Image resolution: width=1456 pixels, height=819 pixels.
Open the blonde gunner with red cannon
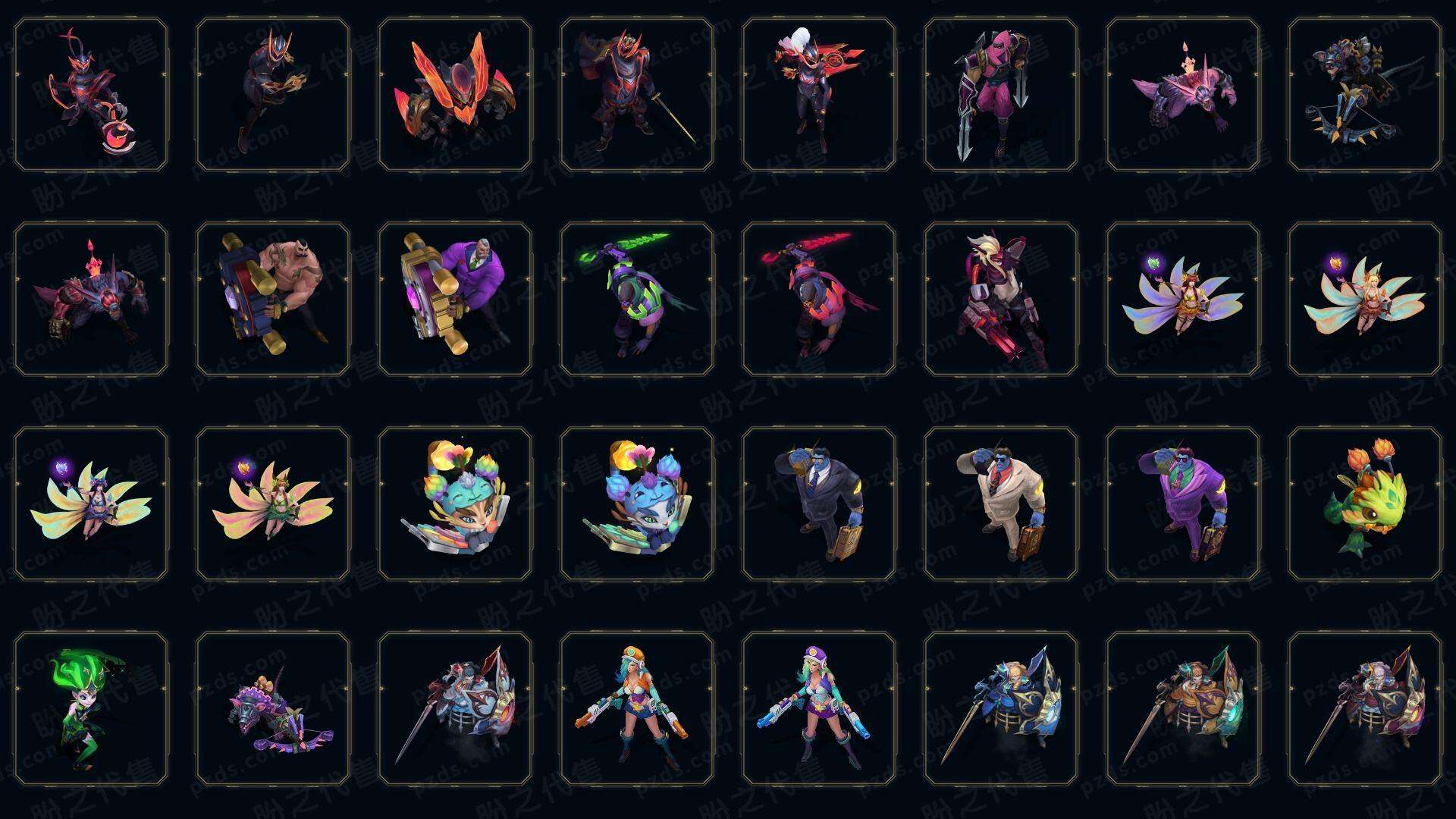pyautogui.click(x=1001, y=299)
